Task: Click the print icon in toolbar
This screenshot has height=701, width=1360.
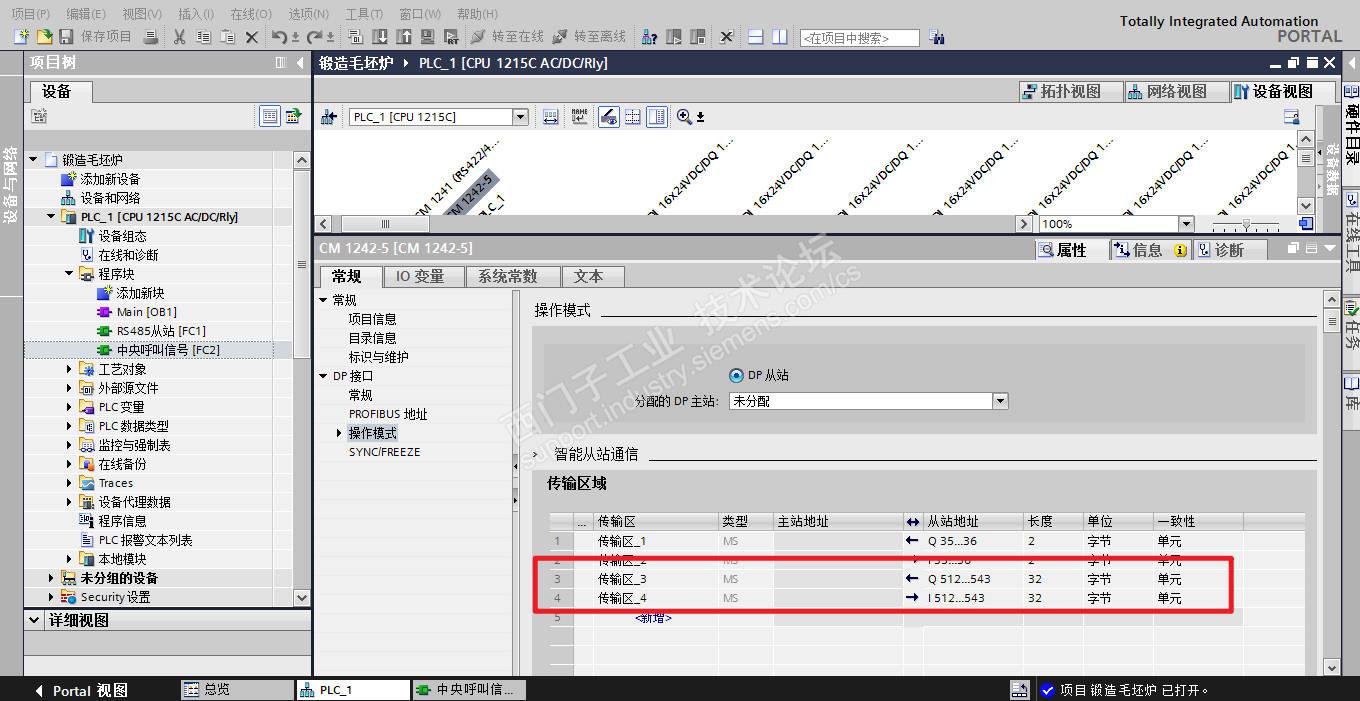Action: (151, 36)
